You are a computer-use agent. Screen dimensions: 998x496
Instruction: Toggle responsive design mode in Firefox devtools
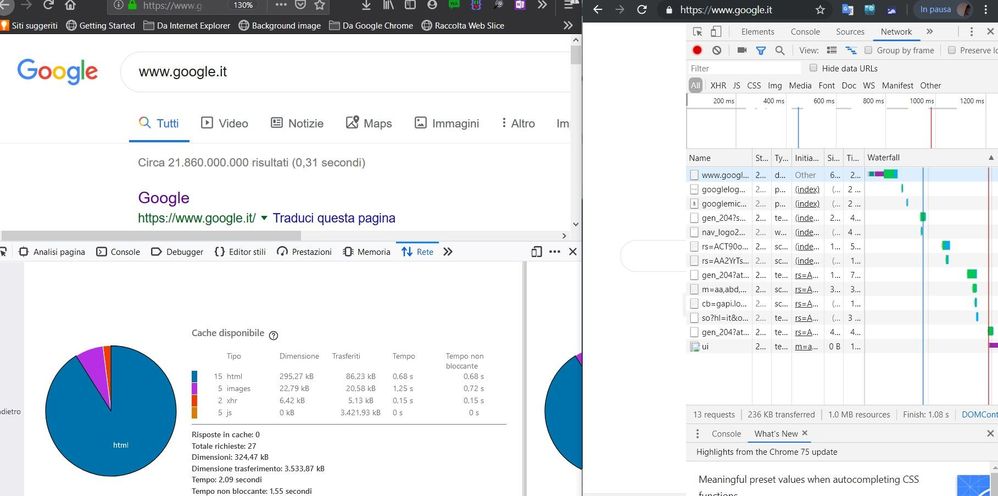click(x=537, y=252)
